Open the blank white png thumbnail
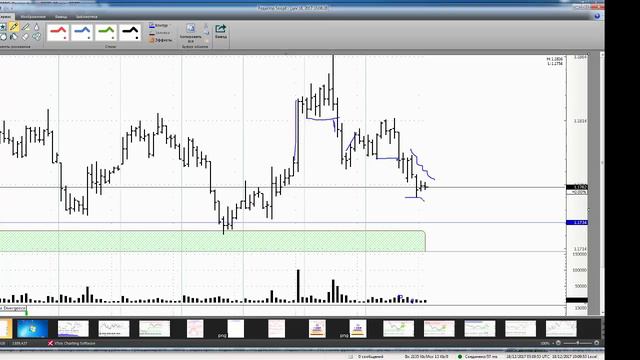This screenshot has width=640, height=360. pyautogui.click(x=236, y=329)
